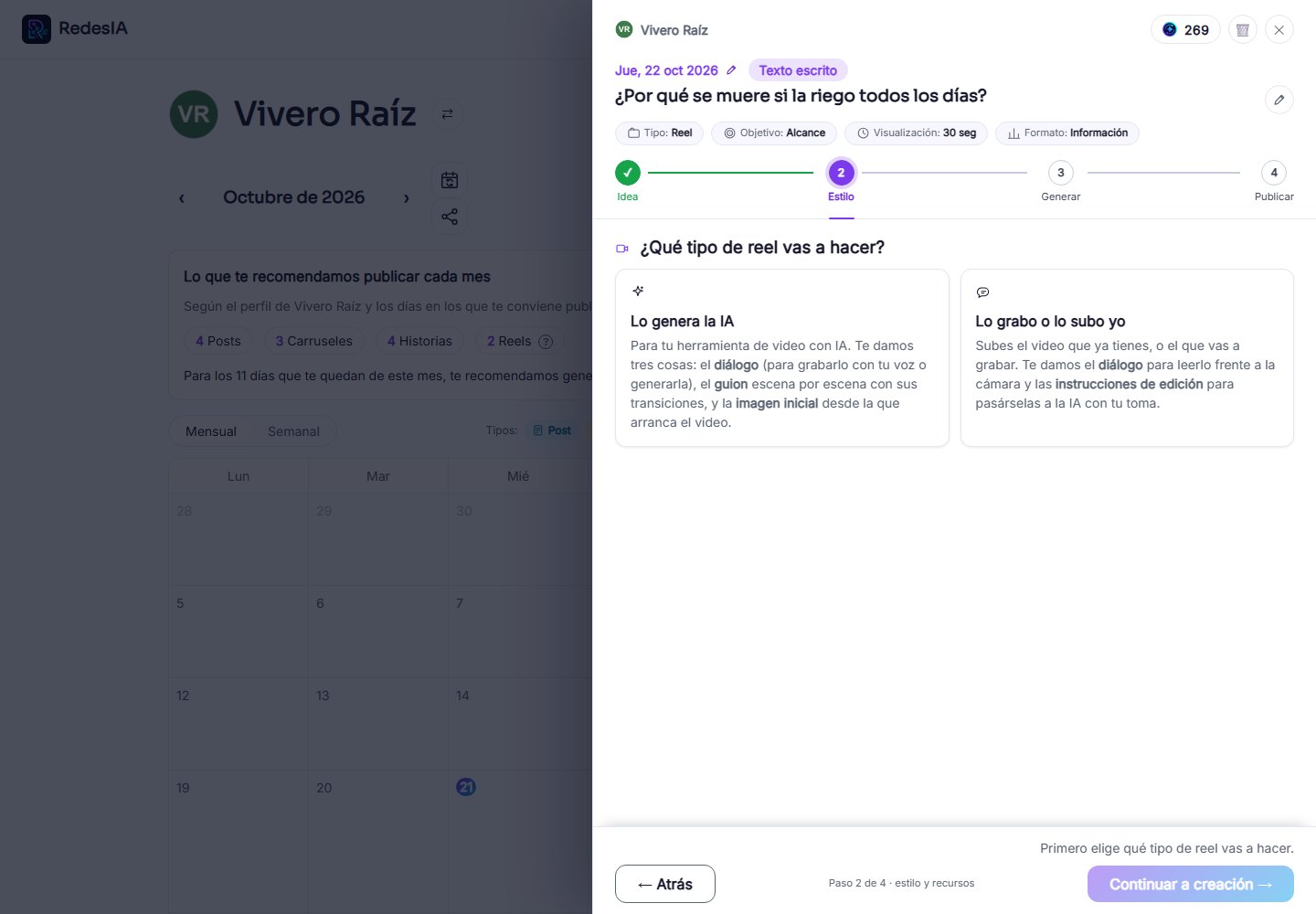Screen dimensions: 1316x914
Task: Open the 269 credits badge
Action: (1185, 30)
